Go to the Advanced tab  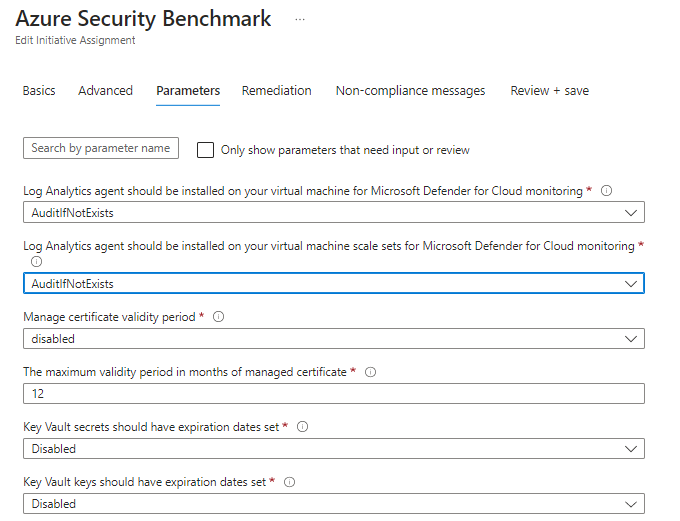tap(105, 91)
